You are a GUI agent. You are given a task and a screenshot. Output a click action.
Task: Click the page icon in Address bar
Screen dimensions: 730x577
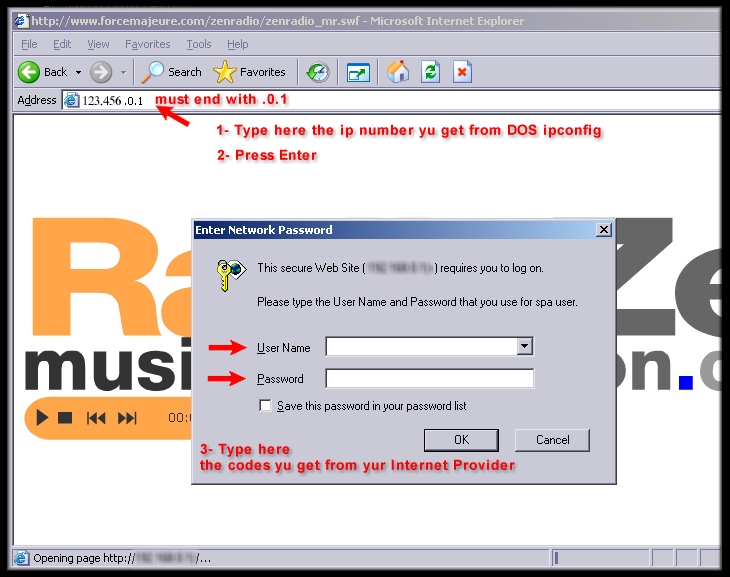coord(71,100)
